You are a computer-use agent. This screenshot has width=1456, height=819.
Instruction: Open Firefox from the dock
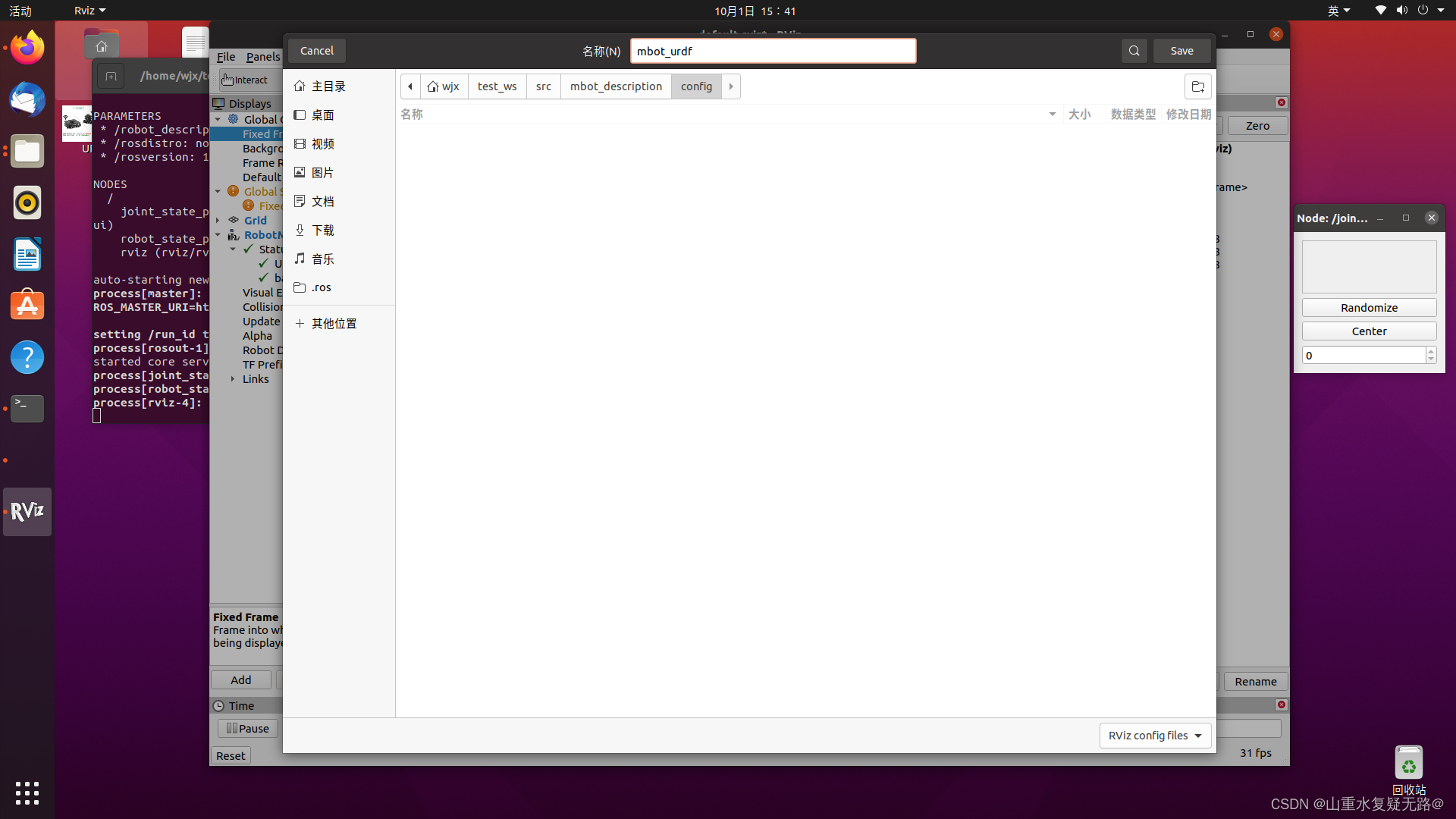(x=27, y=48)
